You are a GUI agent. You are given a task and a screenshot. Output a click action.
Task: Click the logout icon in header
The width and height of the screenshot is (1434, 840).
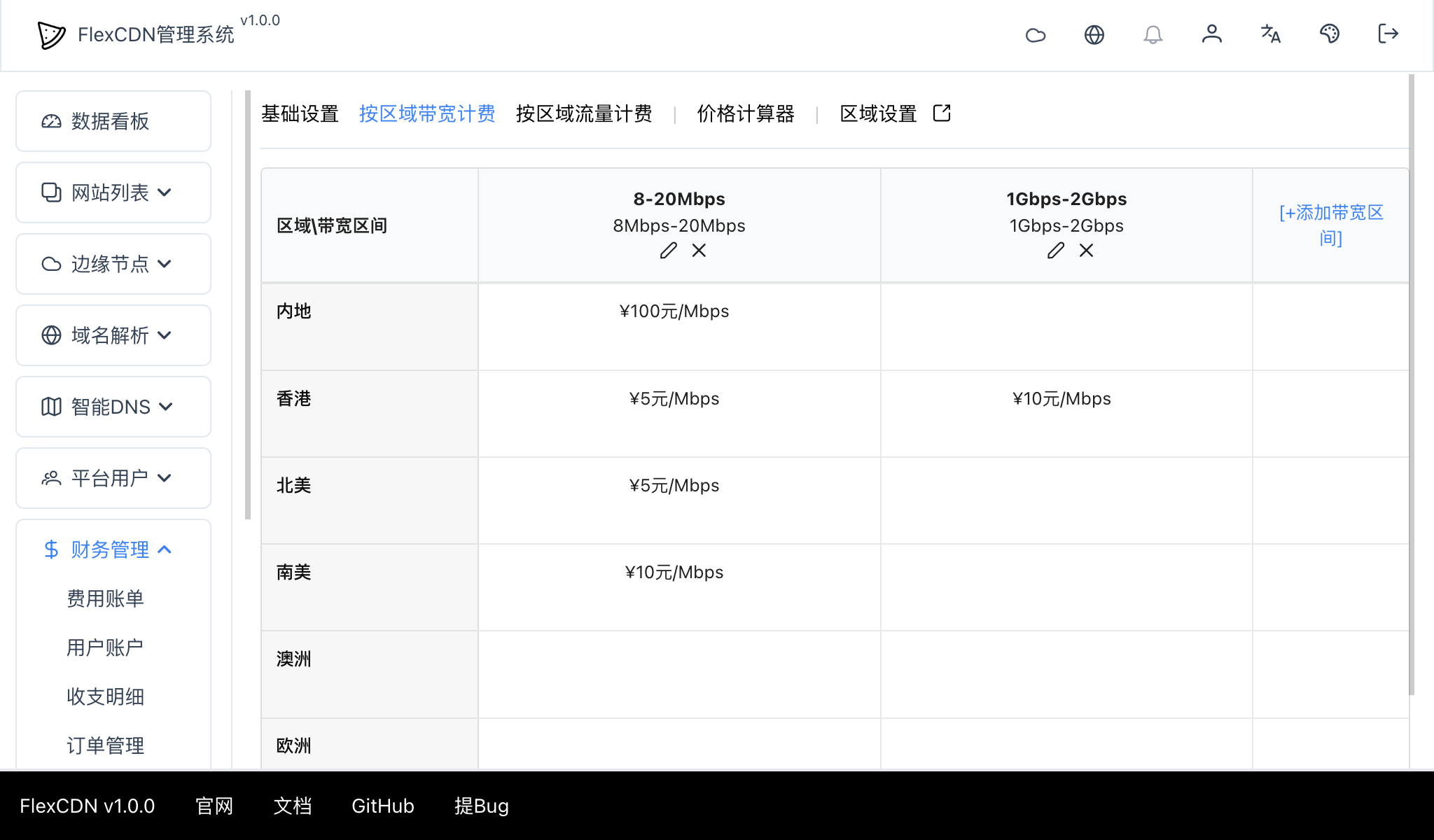[1388, 34]
